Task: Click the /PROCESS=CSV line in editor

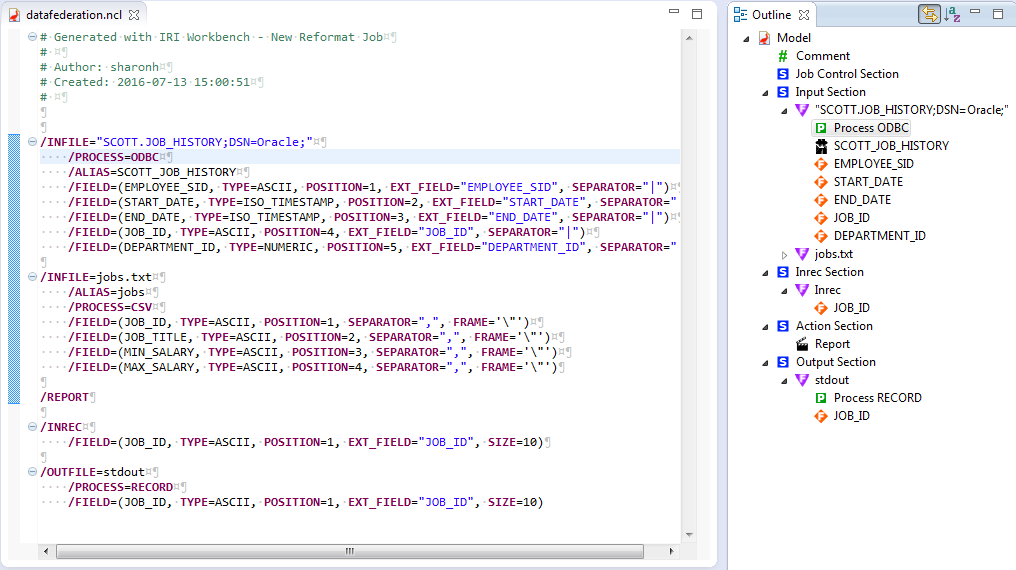Action: point(110,307)
